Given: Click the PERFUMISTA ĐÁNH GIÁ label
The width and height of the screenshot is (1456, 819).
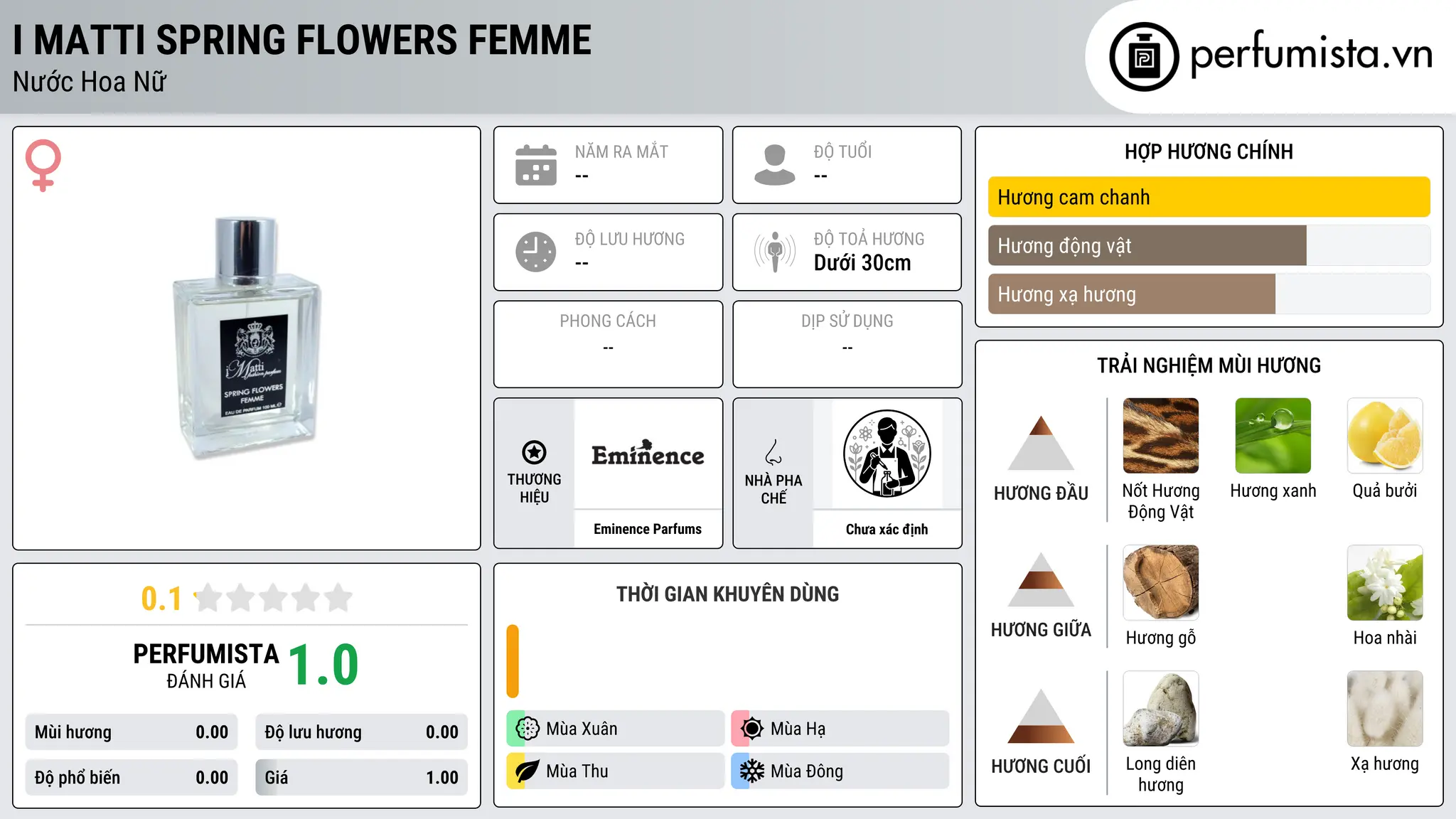Looking at the screenshot, I should coord(206,665).
